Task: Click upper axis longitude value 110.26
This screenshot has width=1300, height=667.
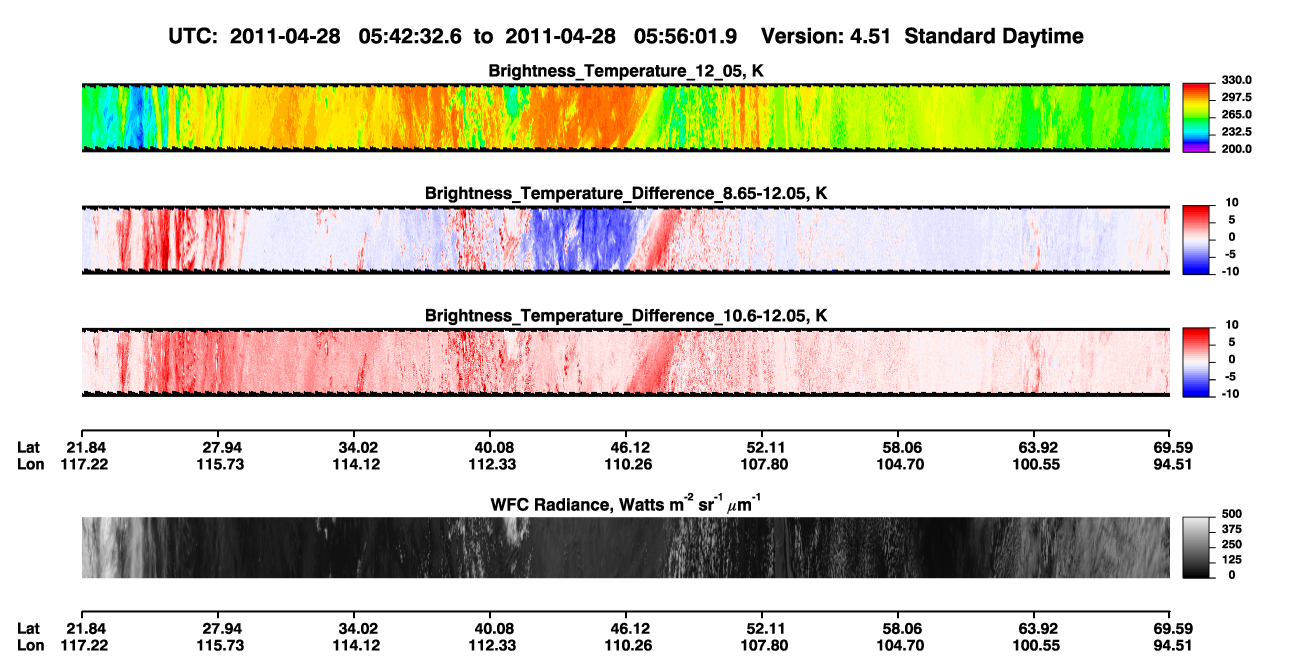Action: [x=626, y=464]
